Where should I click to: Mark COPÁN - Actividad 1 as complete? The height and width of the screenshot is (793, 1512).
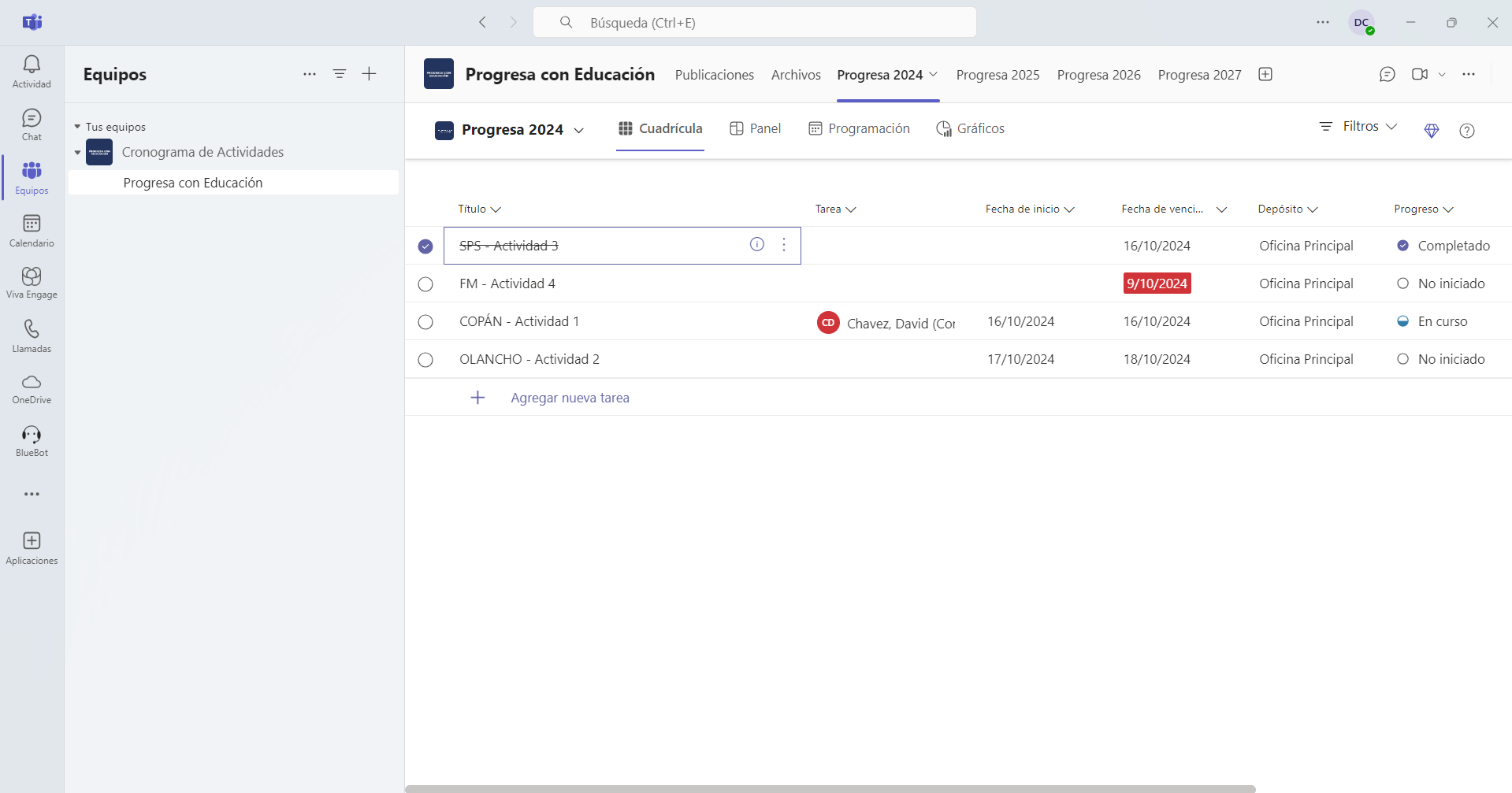[x=425, y=322]
